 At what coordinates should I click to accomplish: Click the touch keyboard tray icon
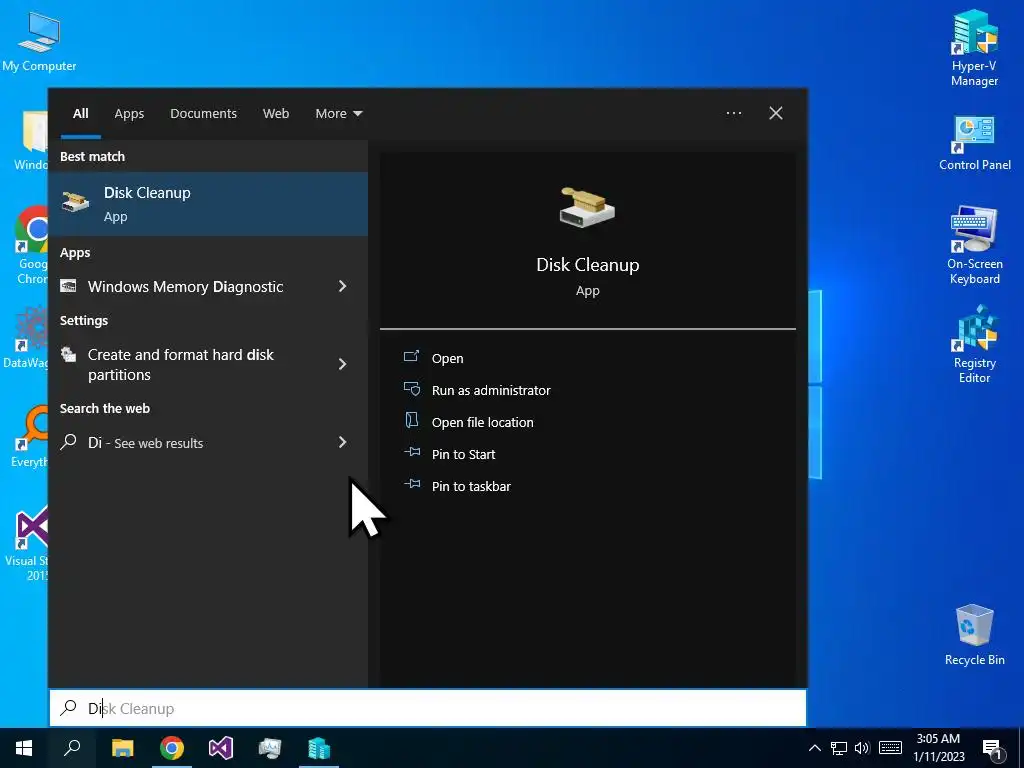click(890, 748)
